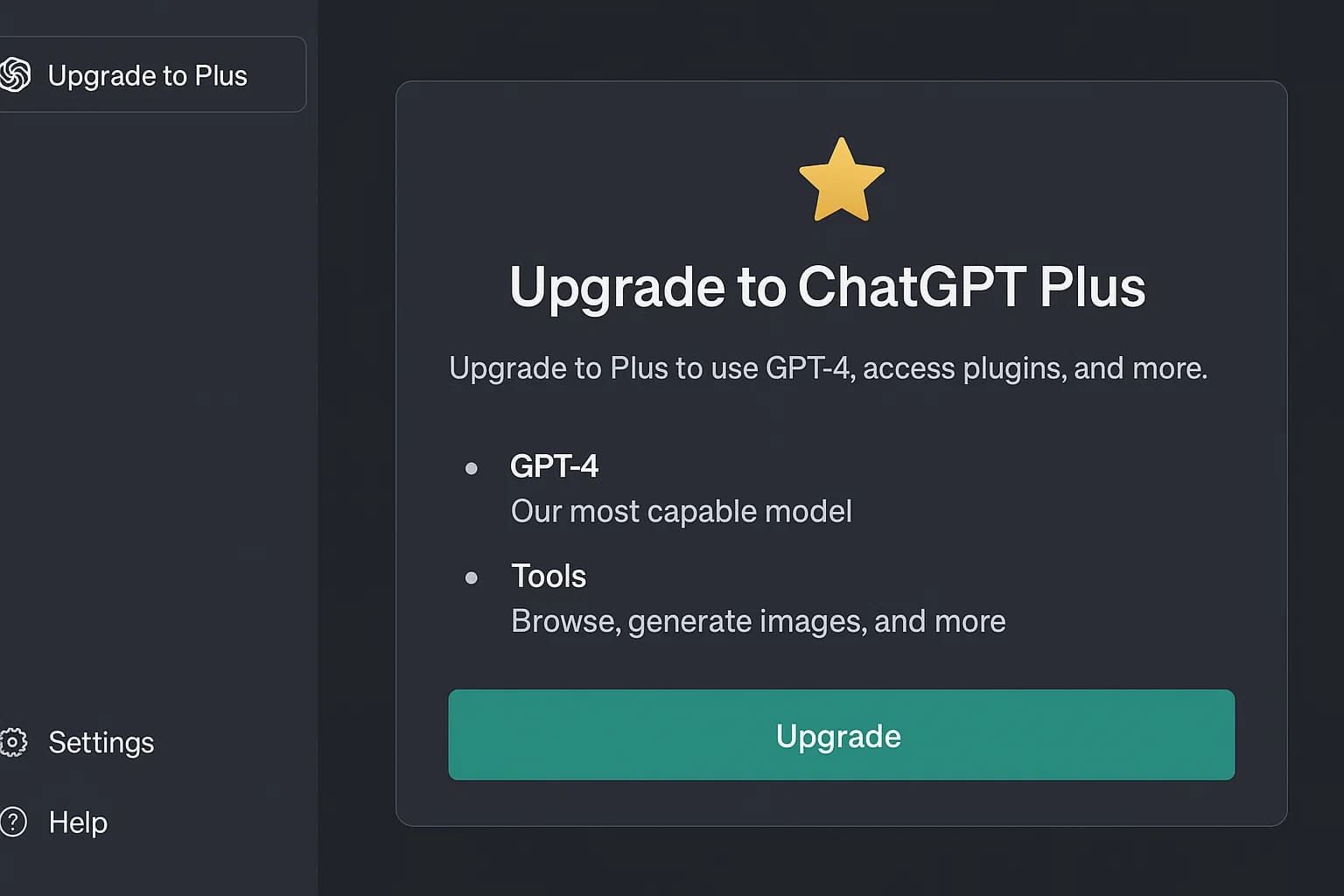Click the gear icon beside the Settings label
The image size is (1344, 896).
click(x=12, y=743)
